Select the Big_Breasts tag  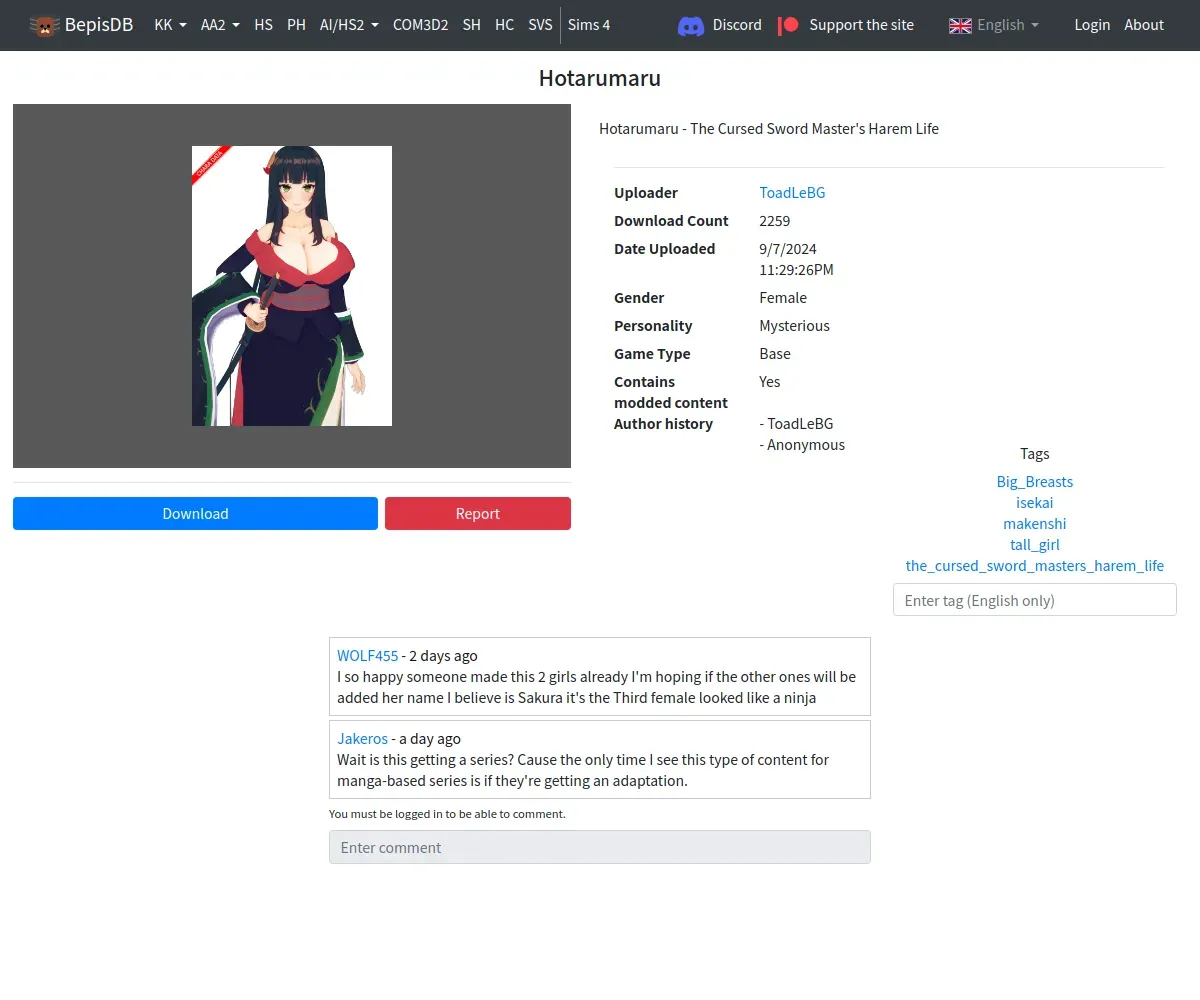pyautogui.click(x=1035, y=482)
